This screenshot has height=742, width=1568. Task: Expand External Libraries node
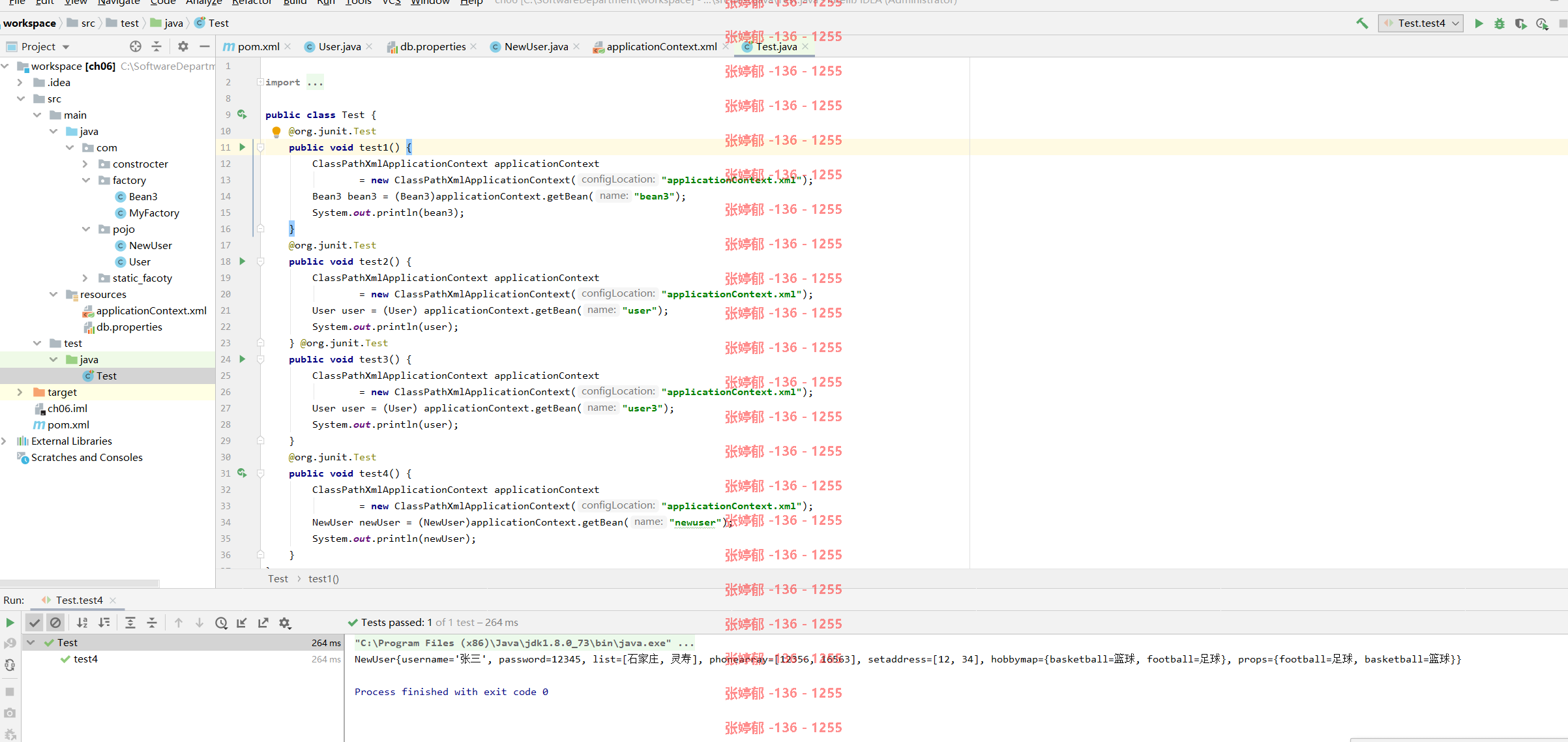coord(4,441)
